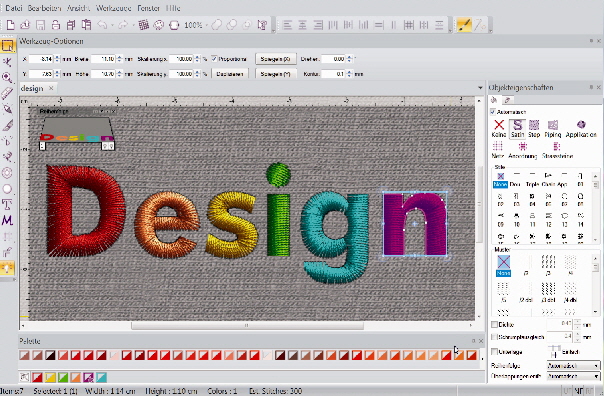
Task: Click the Redo arrow icon
Action: point(123,25)
